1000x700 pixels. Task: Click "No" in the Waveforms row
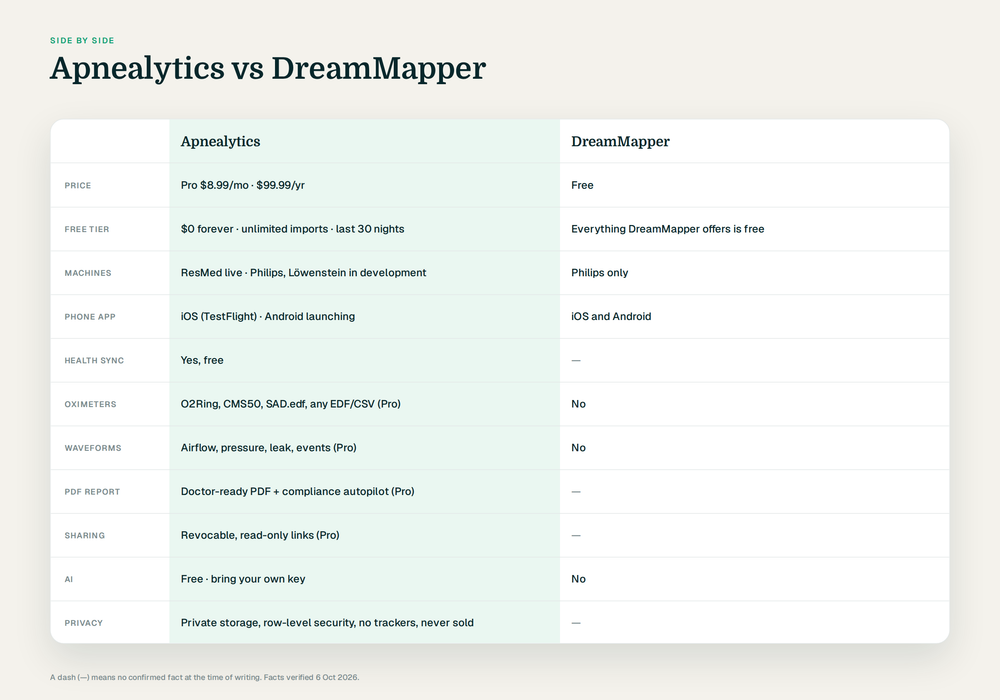click(x=578, y=448)
